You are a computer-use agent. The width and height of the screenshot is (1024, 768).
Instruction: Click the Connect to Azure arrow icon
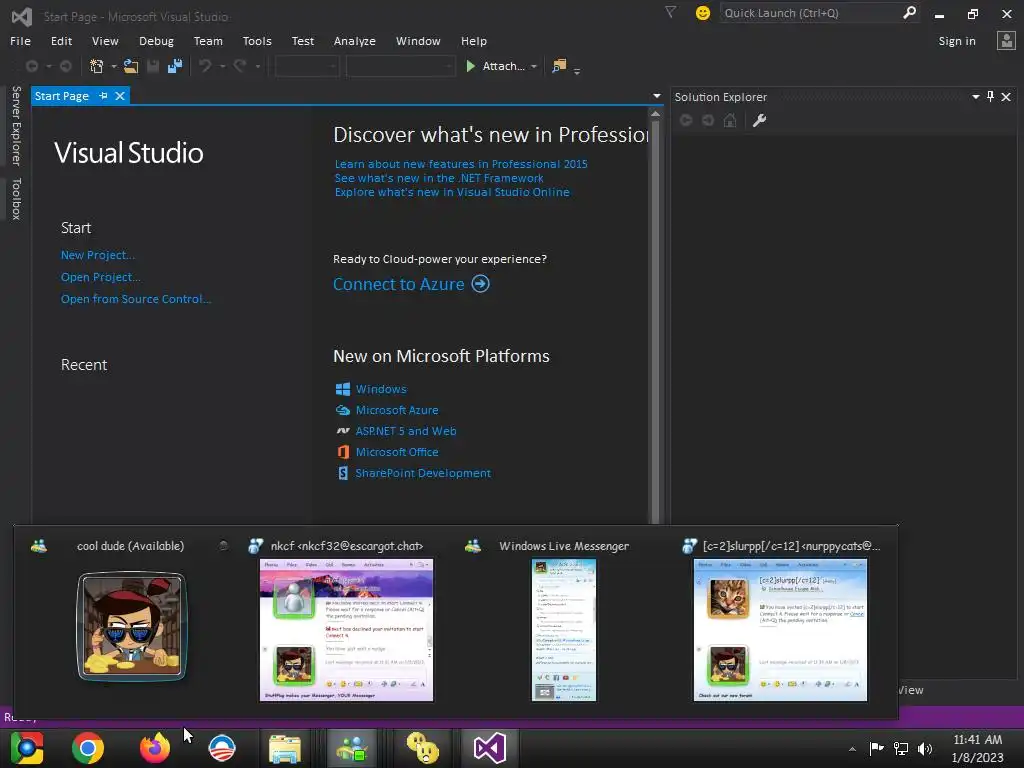point(481,284)
